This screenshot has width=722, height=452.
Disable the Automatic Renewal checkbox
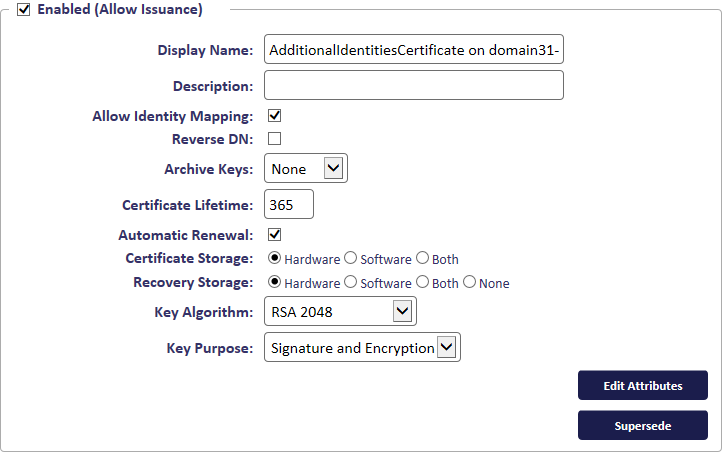tap(274, 234)
